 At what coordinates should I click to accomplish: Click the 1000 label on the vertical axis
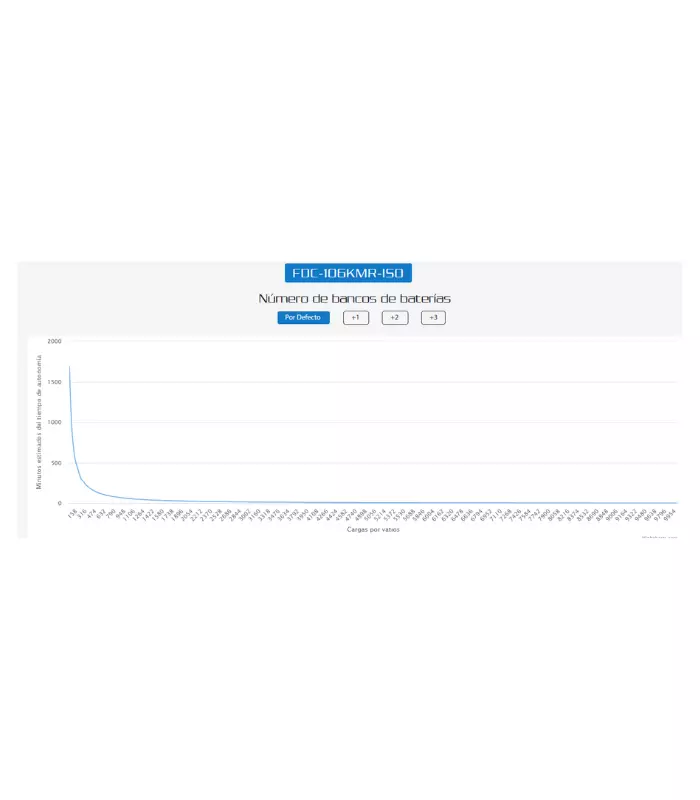(54, 422)
